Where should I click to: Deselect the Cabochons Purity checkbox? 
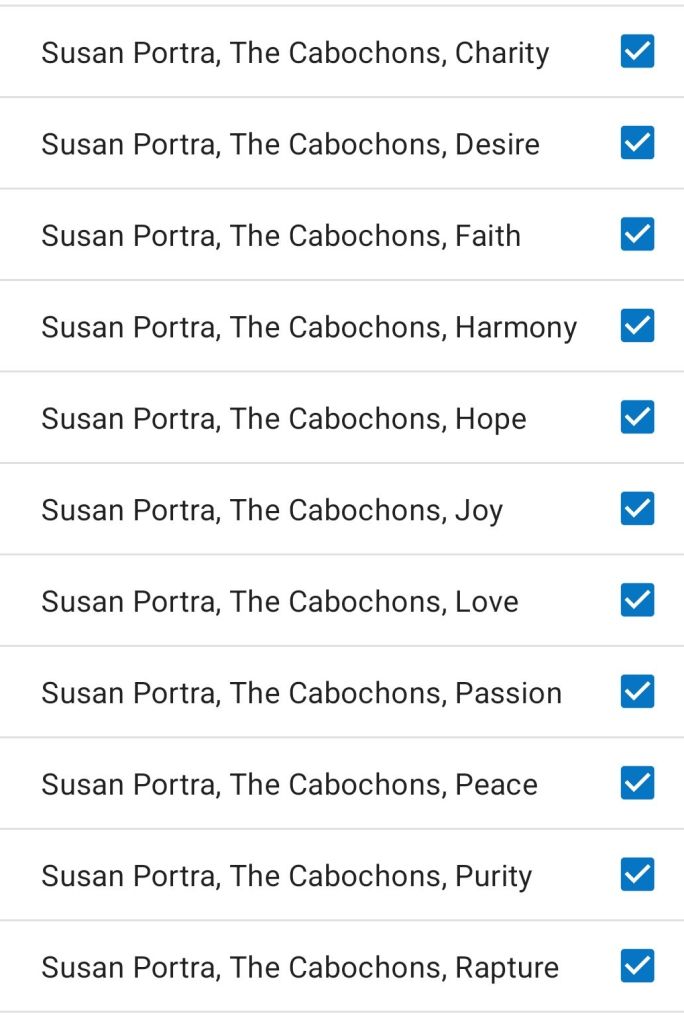coord(637,875)
